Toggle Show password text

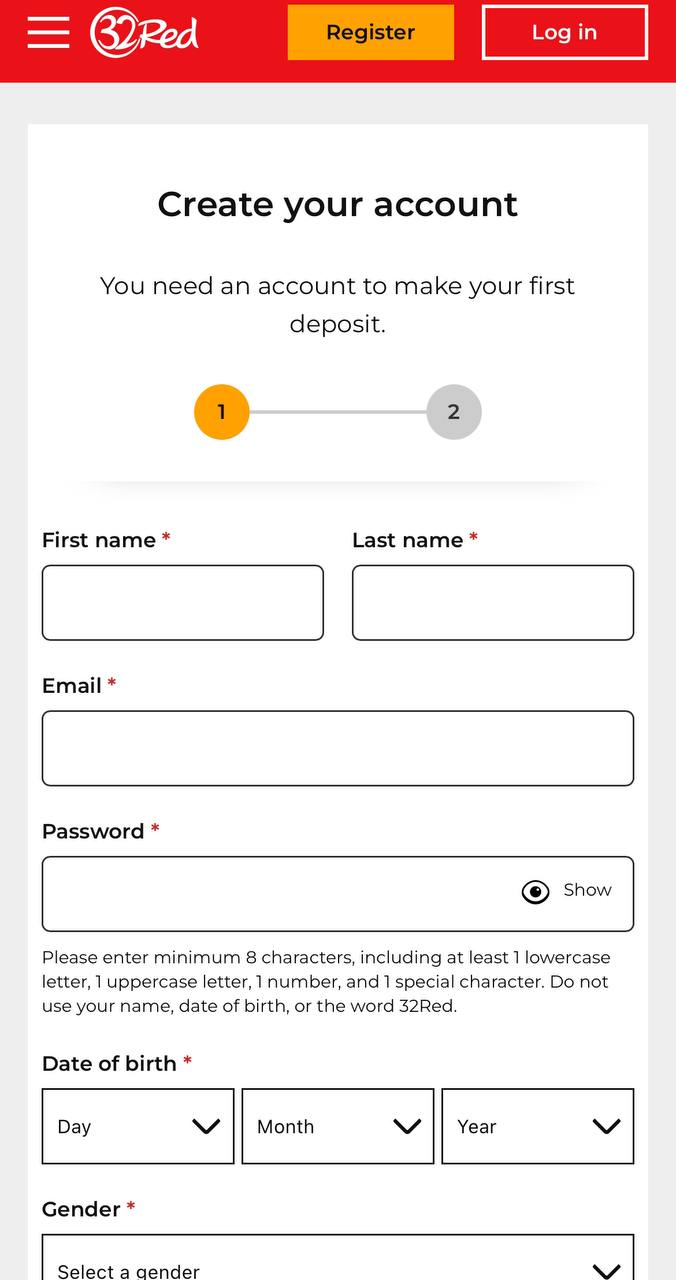click(587, 890)
